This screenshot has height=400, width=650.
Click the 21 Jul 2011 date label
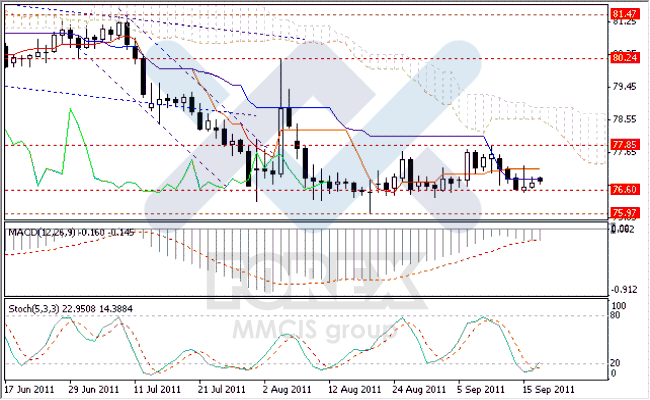(x=222, y=390)
